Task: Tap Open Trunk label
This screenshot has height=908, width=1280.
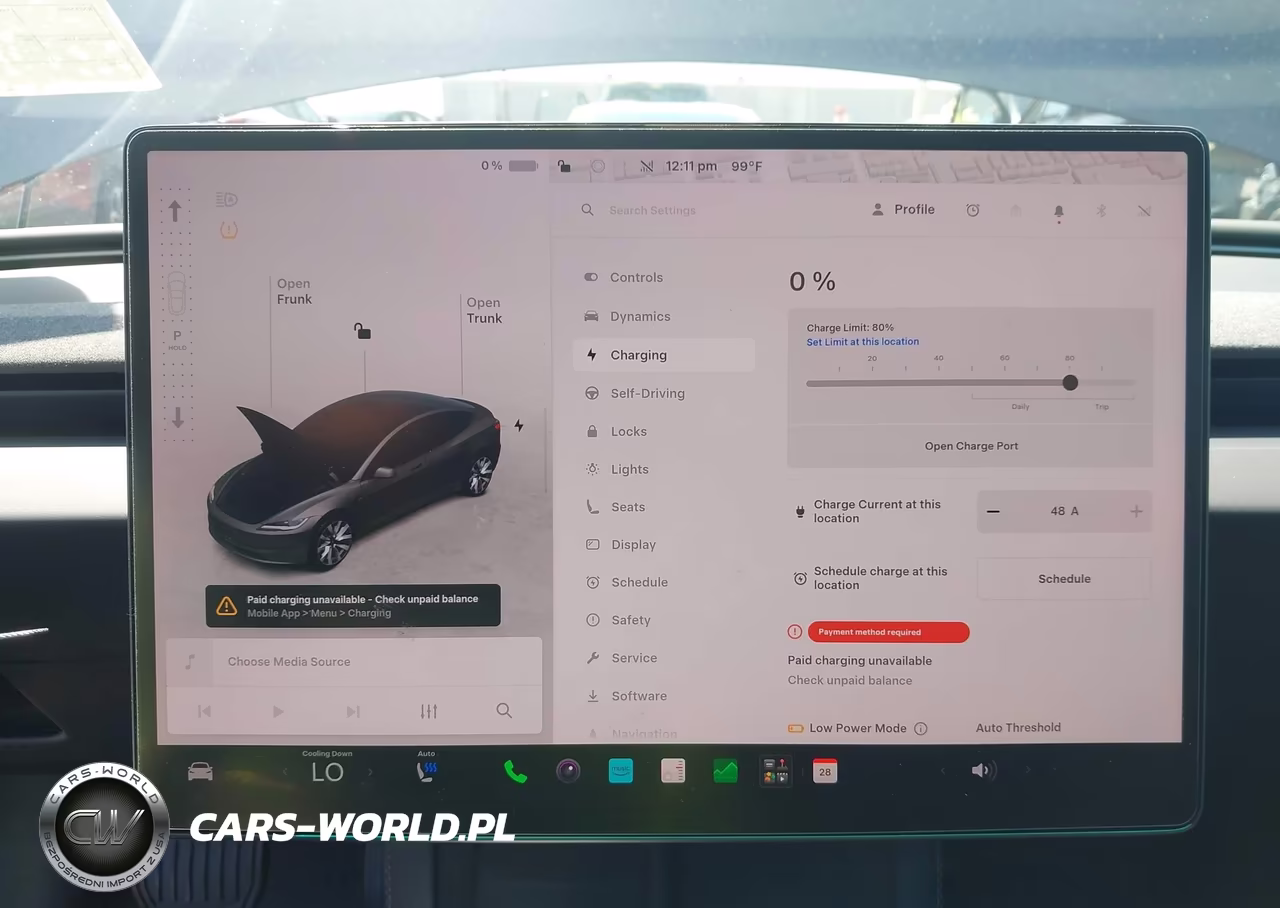Action: coord(484,310)
